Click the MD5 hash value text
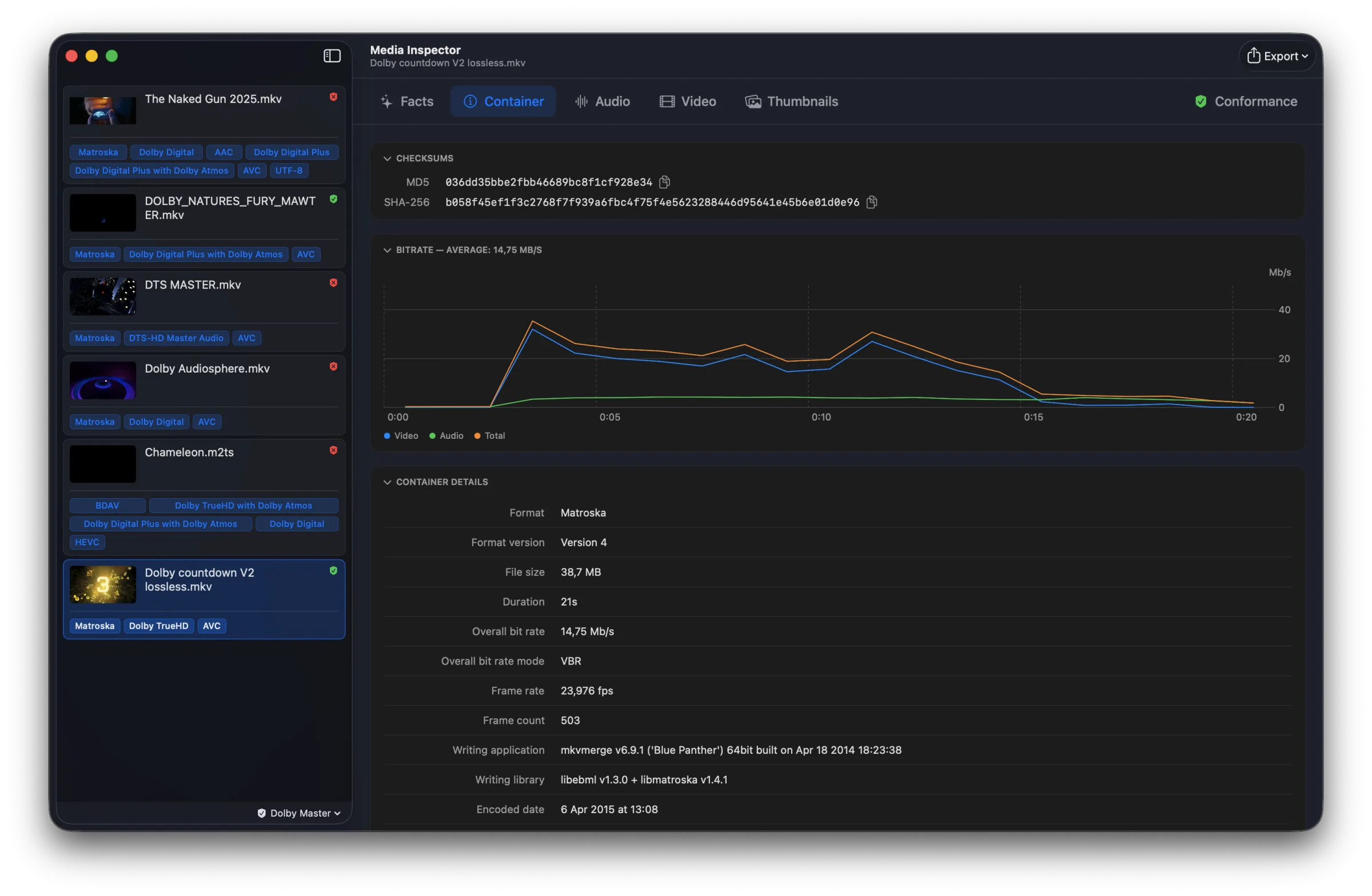 point(549,183)
